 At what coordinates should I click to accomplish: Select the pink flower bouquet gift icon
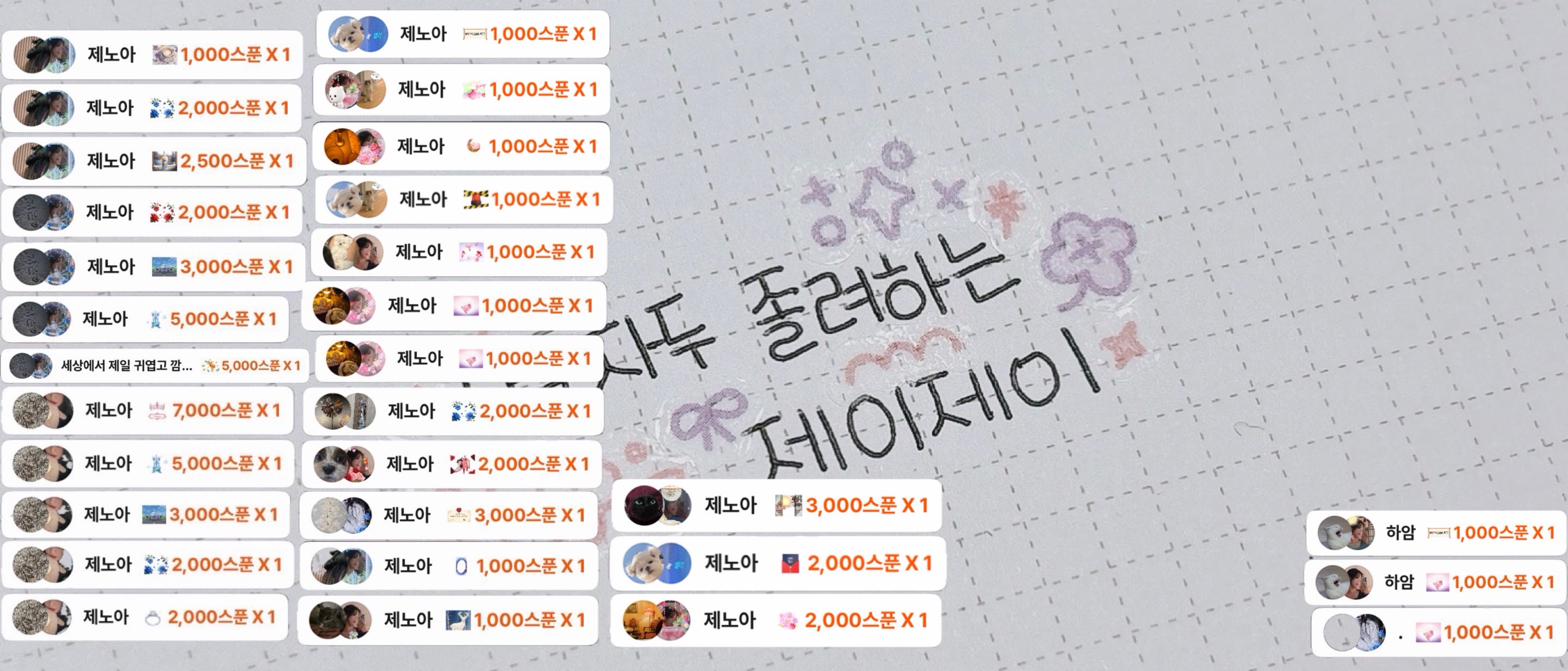tap(788, 620)
